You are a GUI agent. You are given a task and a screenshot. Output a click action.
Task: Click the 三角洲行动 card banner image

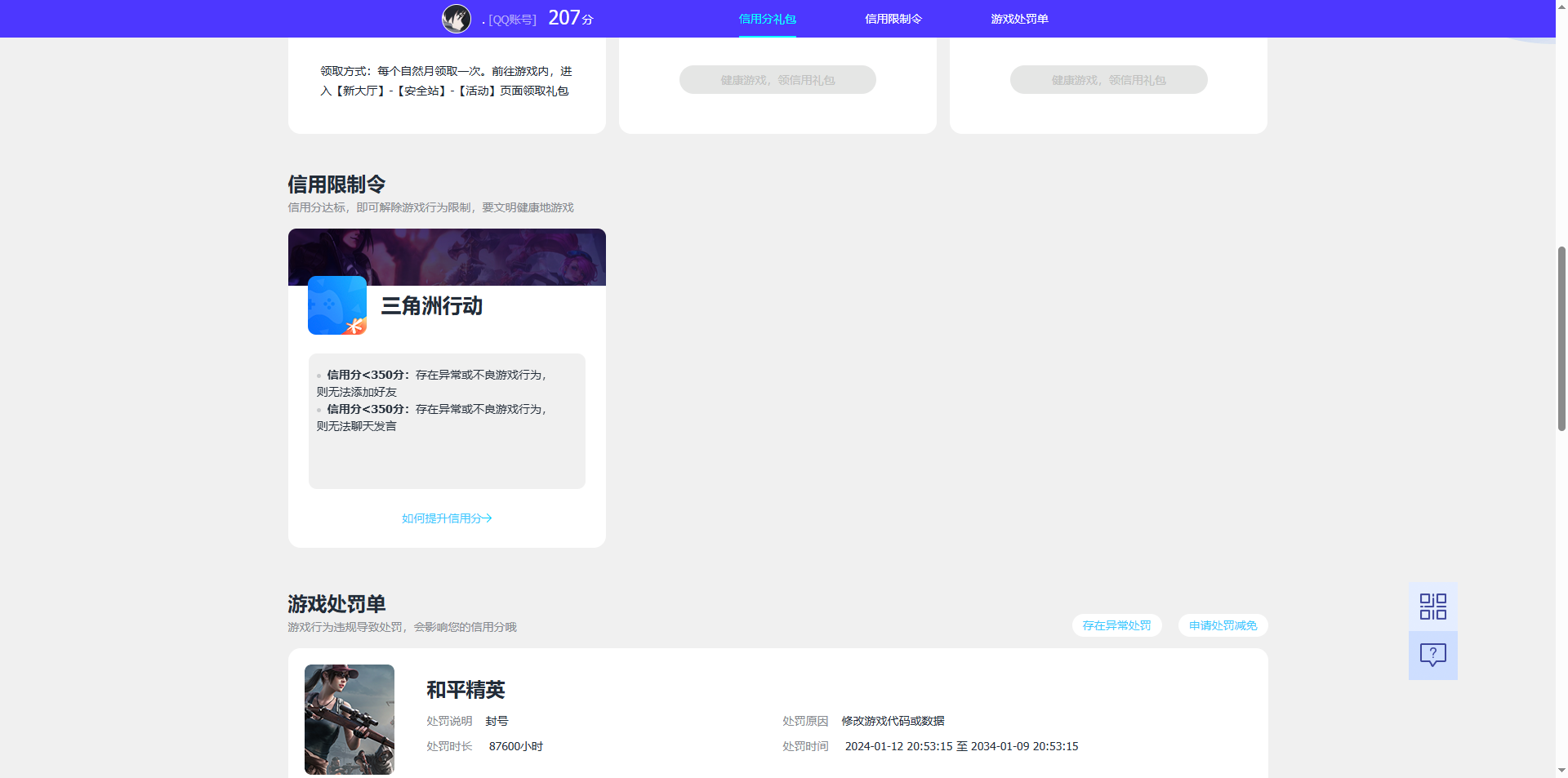(x=447, y=257)
